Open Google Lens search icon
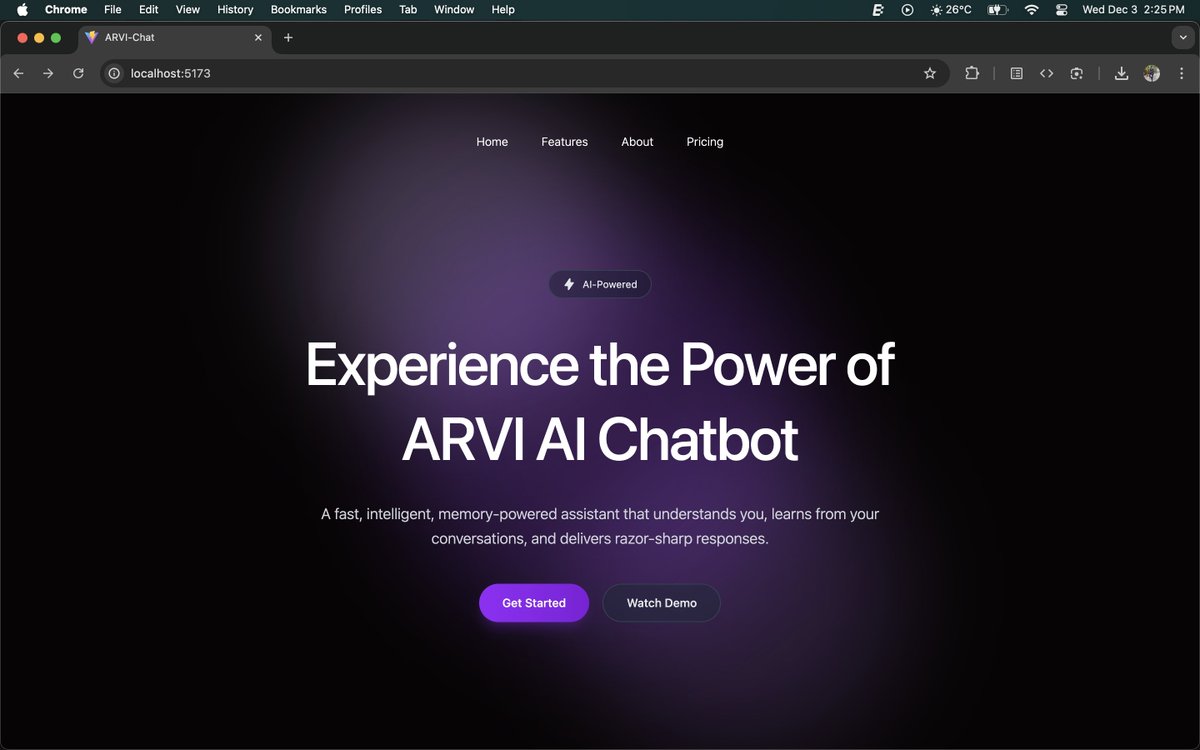Viewport: 1200px width, 750px height. tap(1076, 73)
